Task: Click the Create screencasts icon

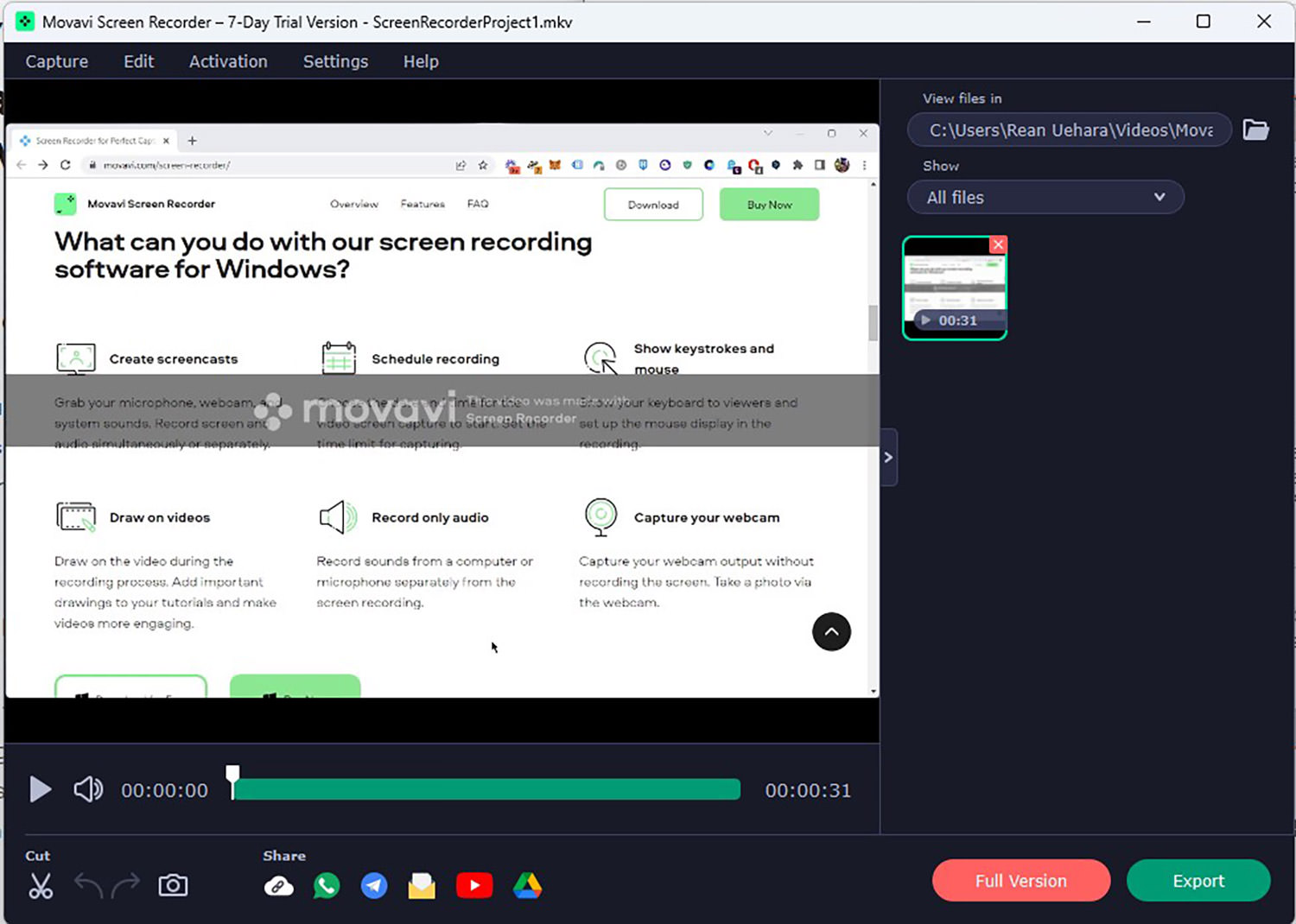Action: 76,358
